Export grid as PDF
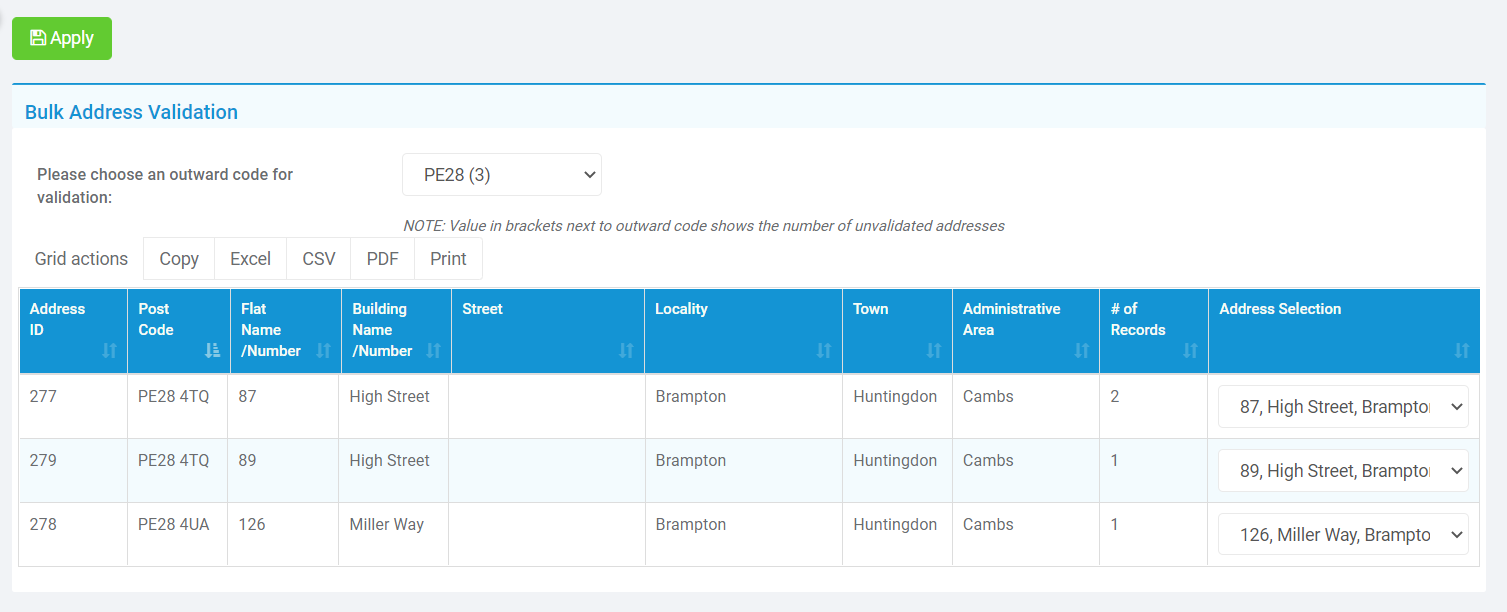This screenshot has height=612, width=1507. [382, 259]
